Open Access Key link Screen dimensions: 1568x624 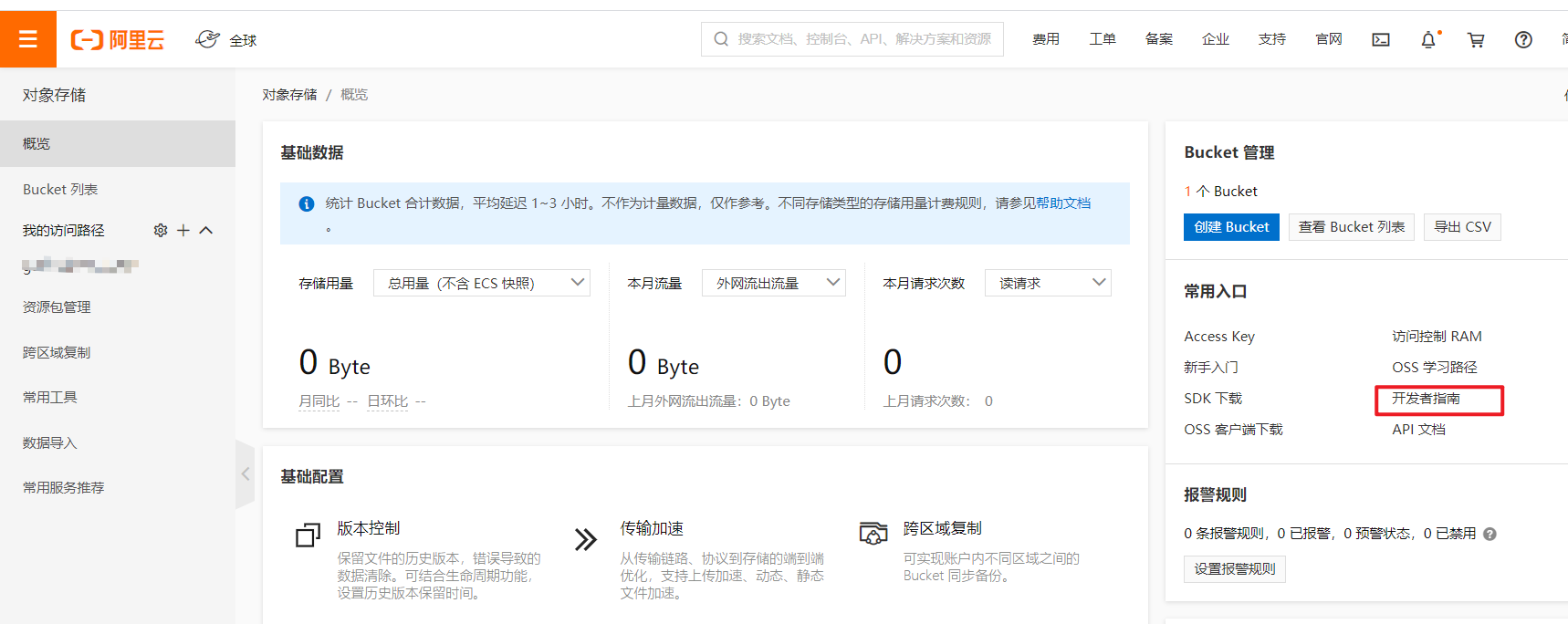click(1219, 337)
